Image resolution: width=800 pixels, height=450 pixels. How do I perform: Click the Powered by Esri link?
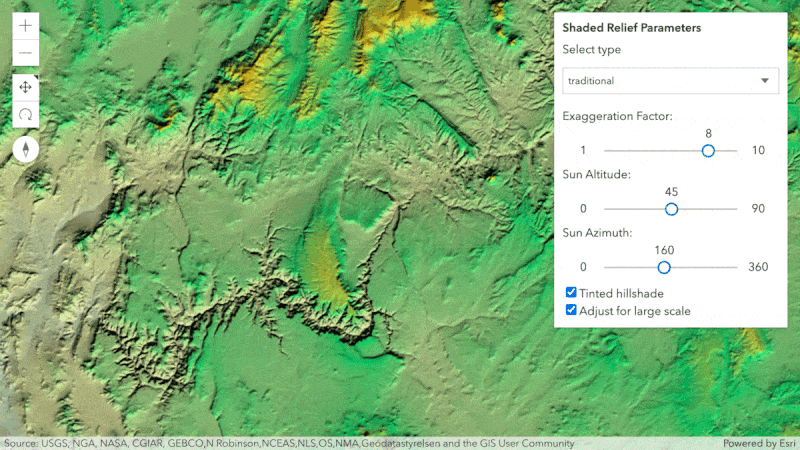click(759, 443)
